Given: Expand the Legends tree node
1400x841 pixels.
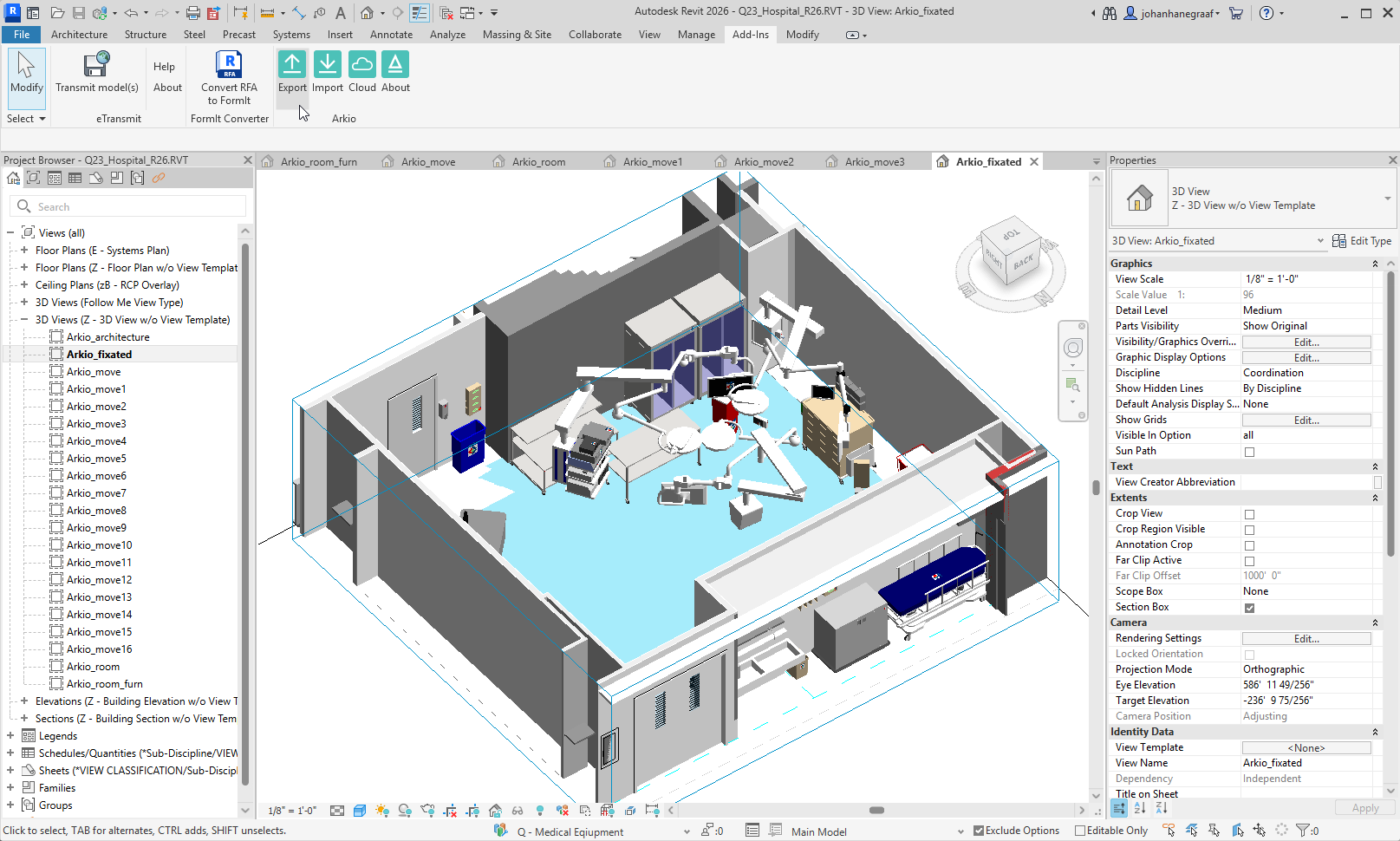Looking at the screenshot, I should pos(10,735).
